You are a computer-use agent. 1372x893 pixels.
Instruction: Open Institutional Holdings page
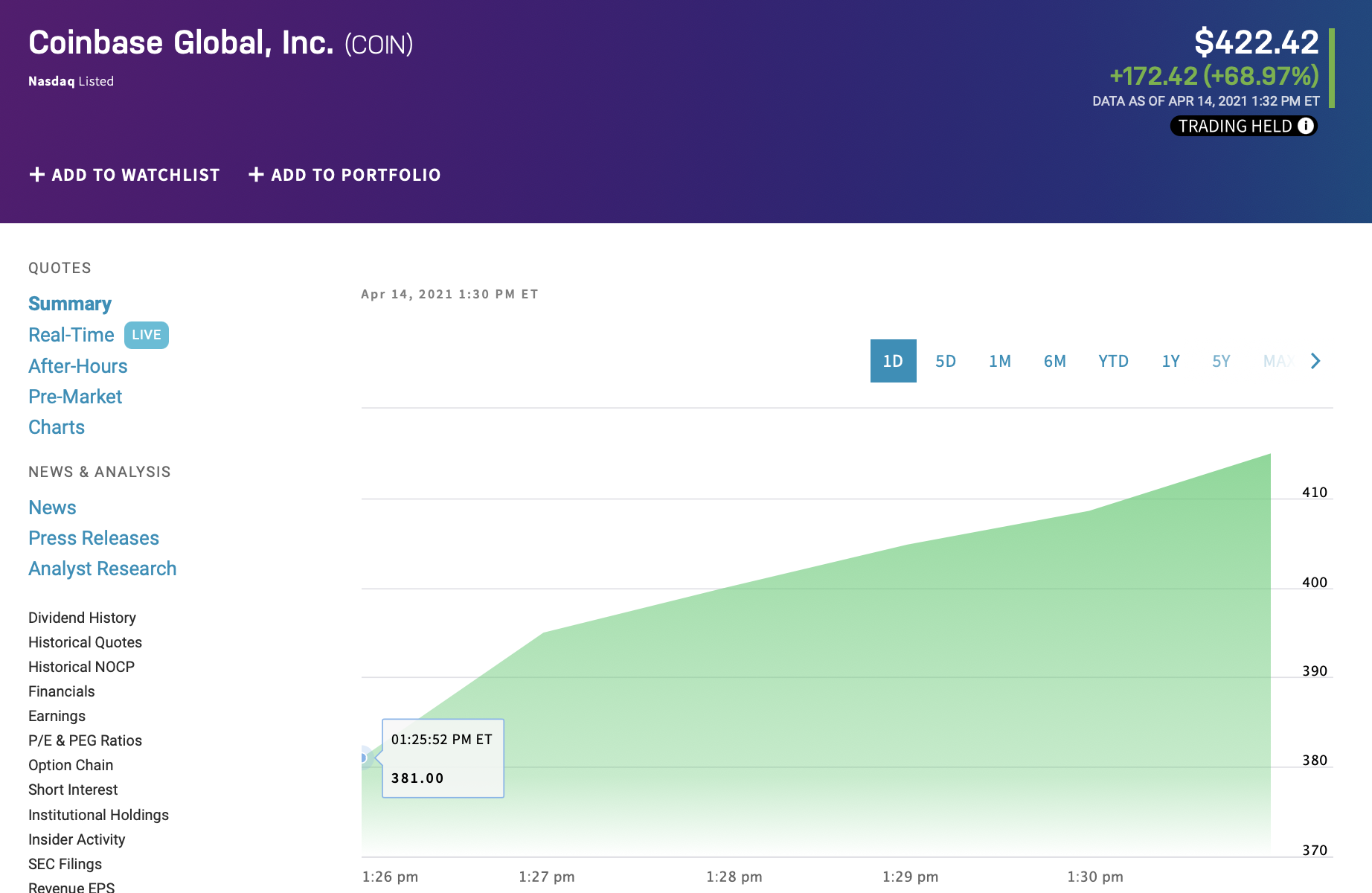98,815
